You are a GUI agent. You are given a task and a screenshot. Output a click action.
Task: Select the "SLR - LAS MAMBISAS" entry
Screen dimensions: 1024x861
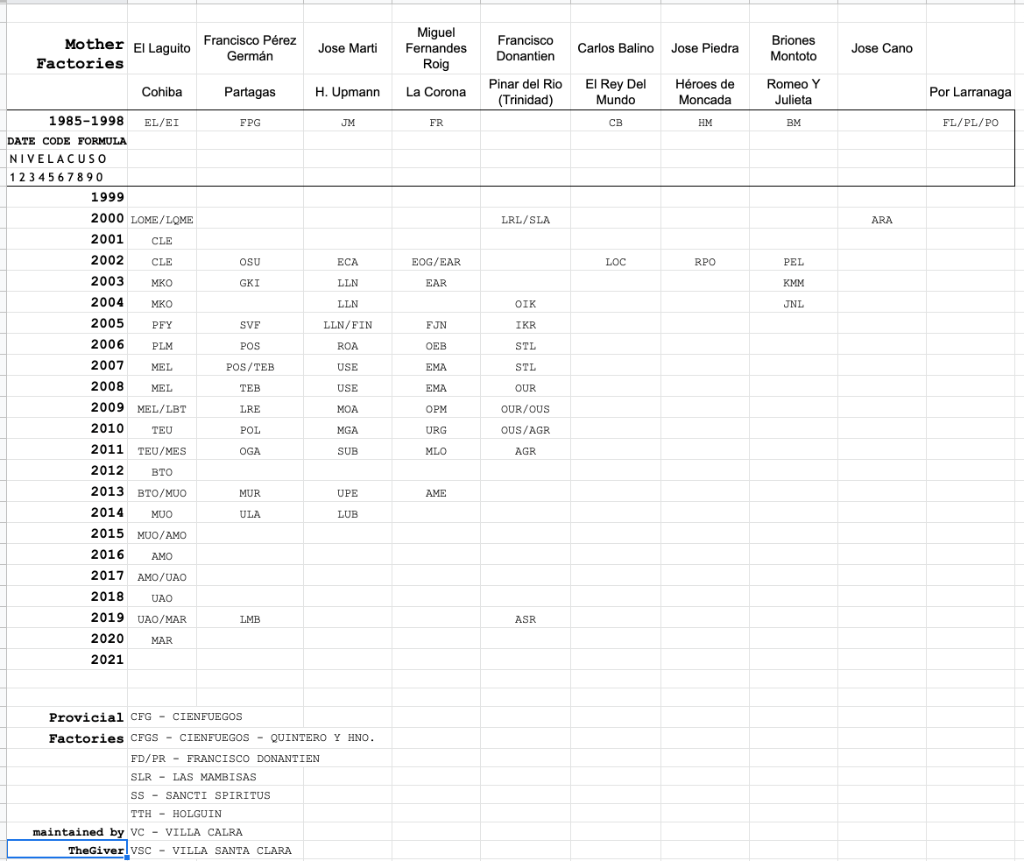coord(193,777)
